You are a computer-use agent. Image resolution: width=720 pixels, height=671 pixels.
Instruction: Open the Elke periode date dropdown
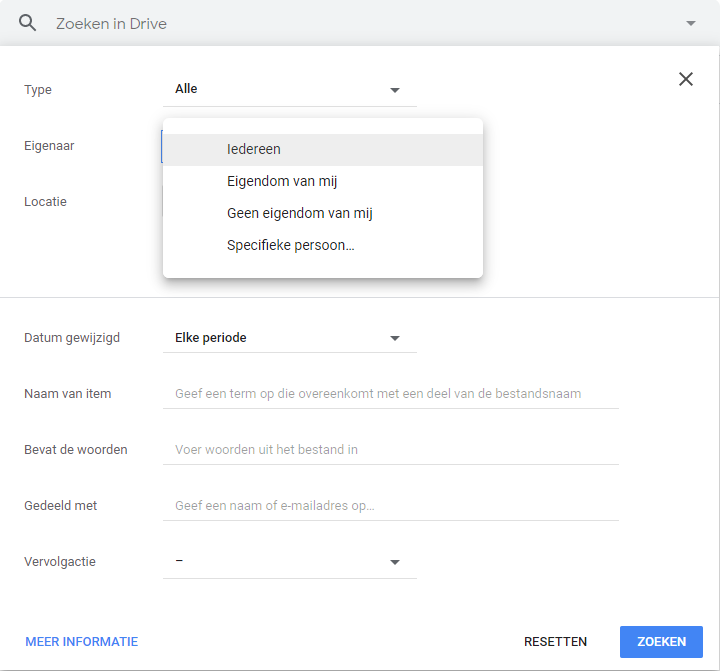[290, 338]
